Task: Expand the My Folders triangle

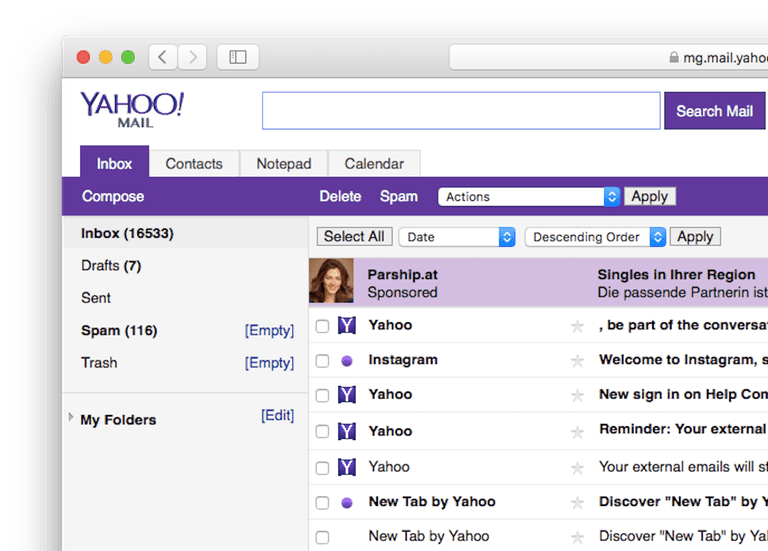Action: click(71, 417)
